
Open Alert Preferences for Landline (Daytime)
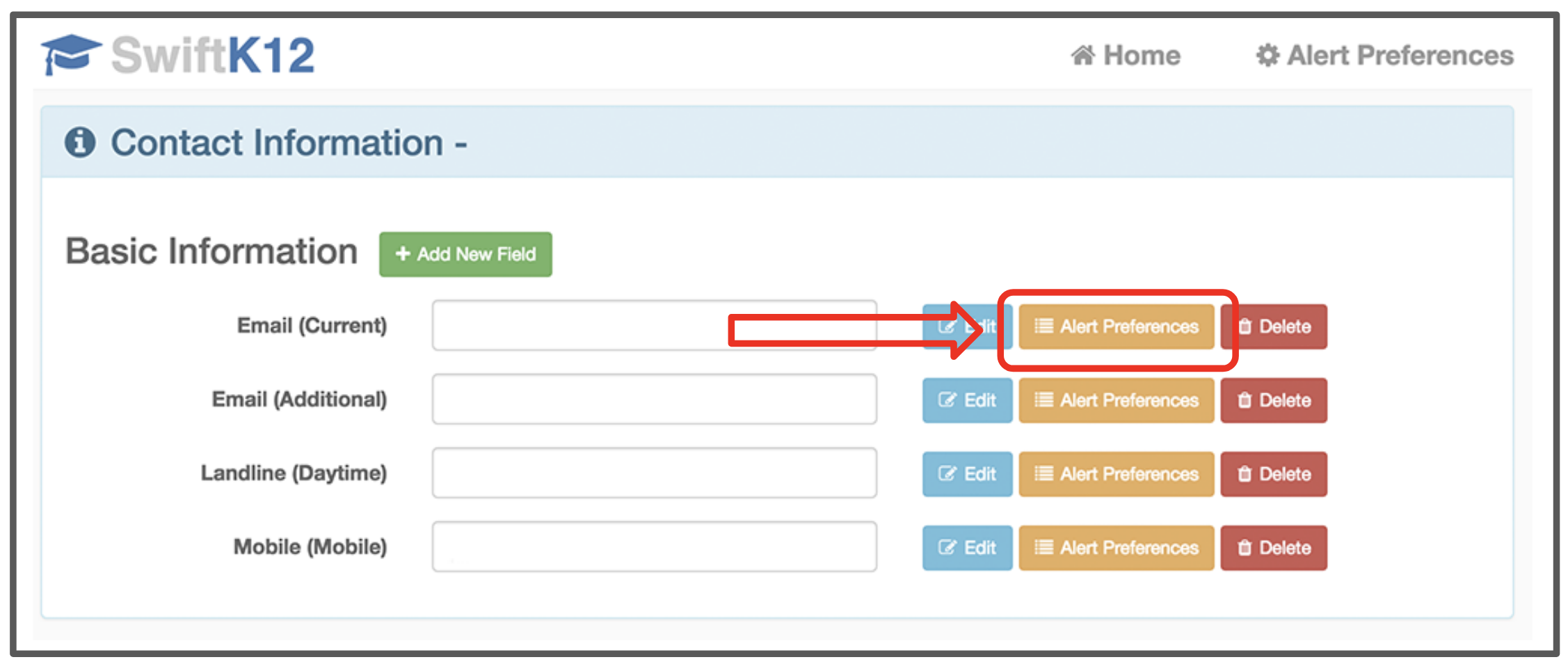[x=1116, y=474]
